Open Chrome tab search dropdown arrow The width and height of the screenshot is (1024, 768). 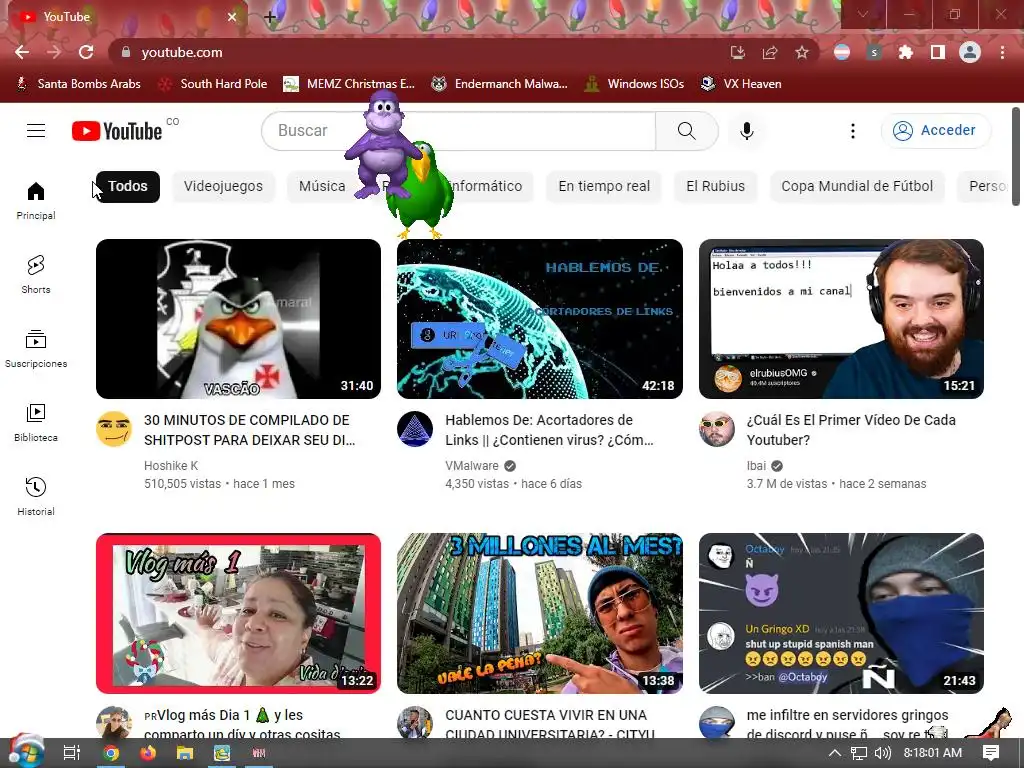[863, 14]
